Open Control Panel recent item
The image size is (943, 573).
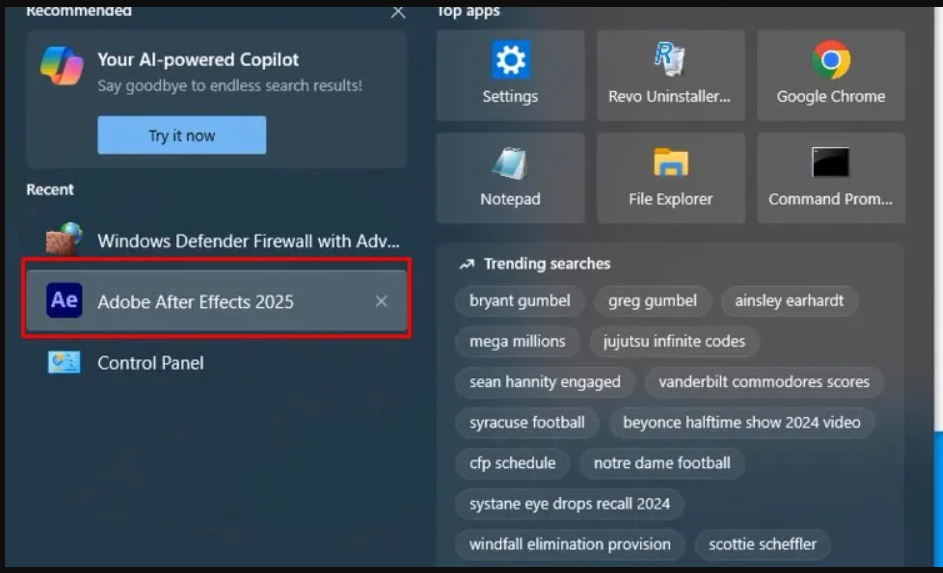click(x=217, y=363)
